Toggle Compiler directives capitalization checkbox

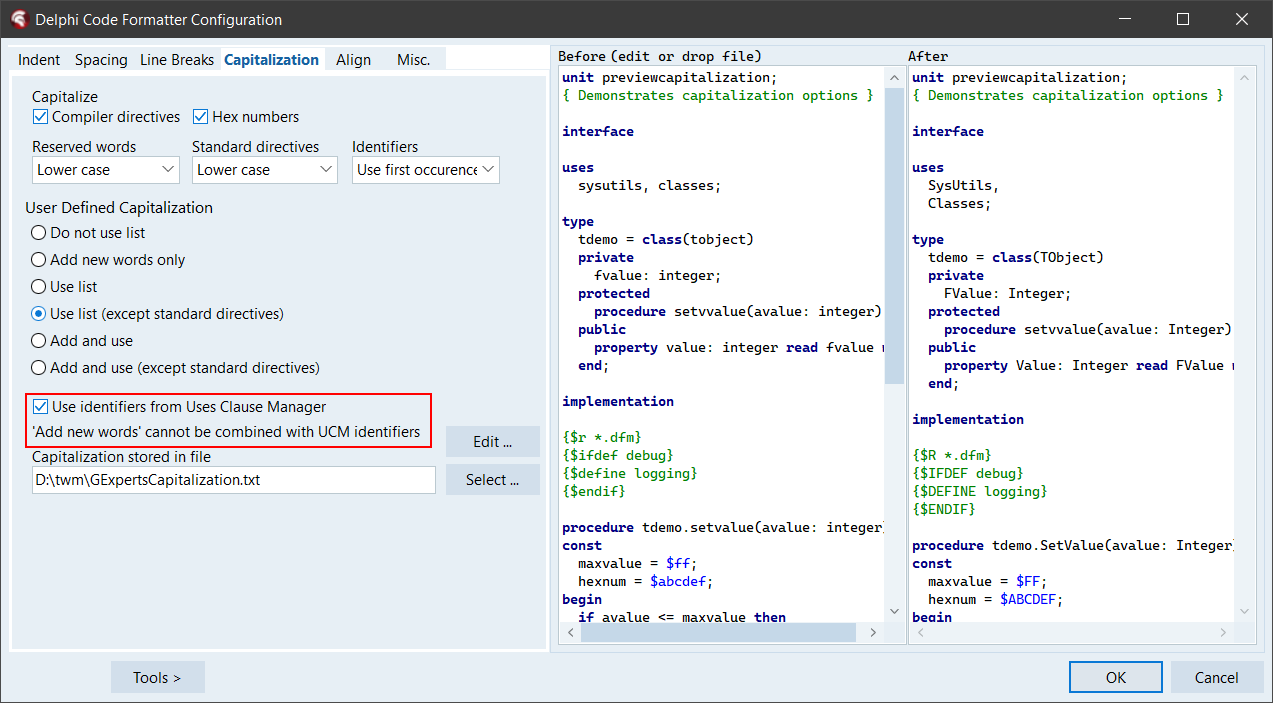(x=40, y=117)
